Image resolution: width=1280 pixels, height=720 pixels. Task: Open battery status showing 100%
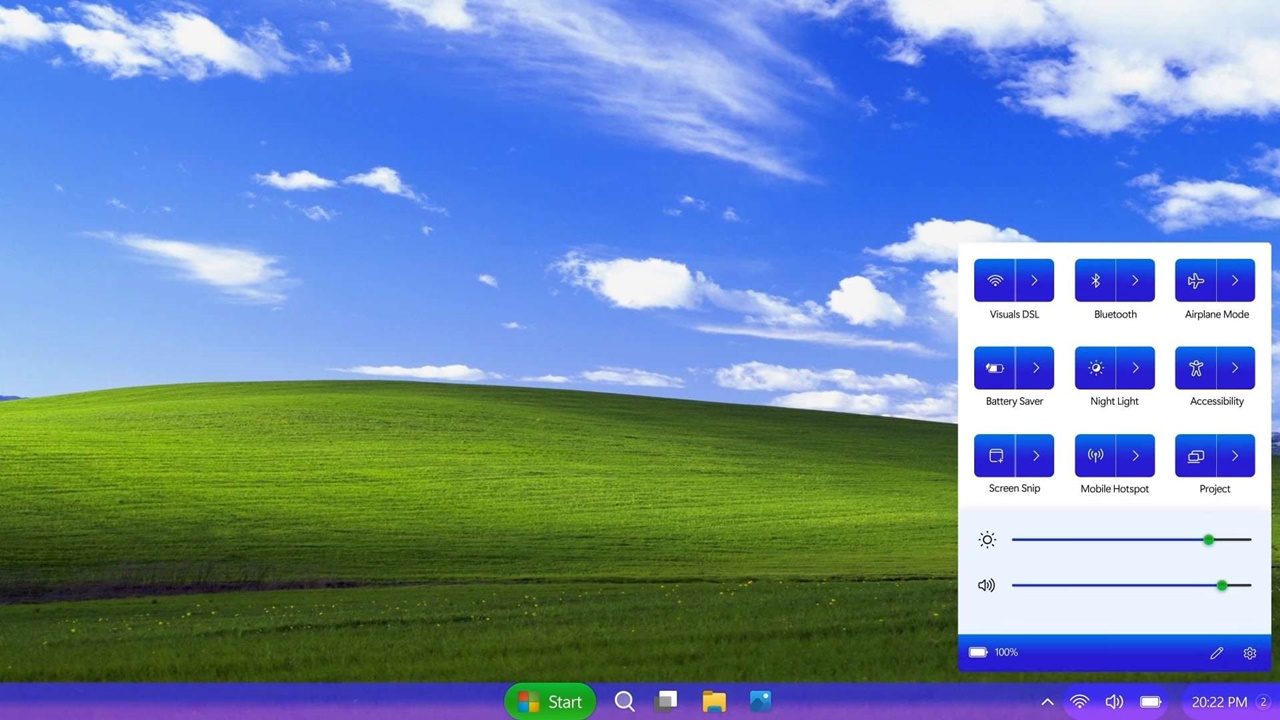[993, 652]
